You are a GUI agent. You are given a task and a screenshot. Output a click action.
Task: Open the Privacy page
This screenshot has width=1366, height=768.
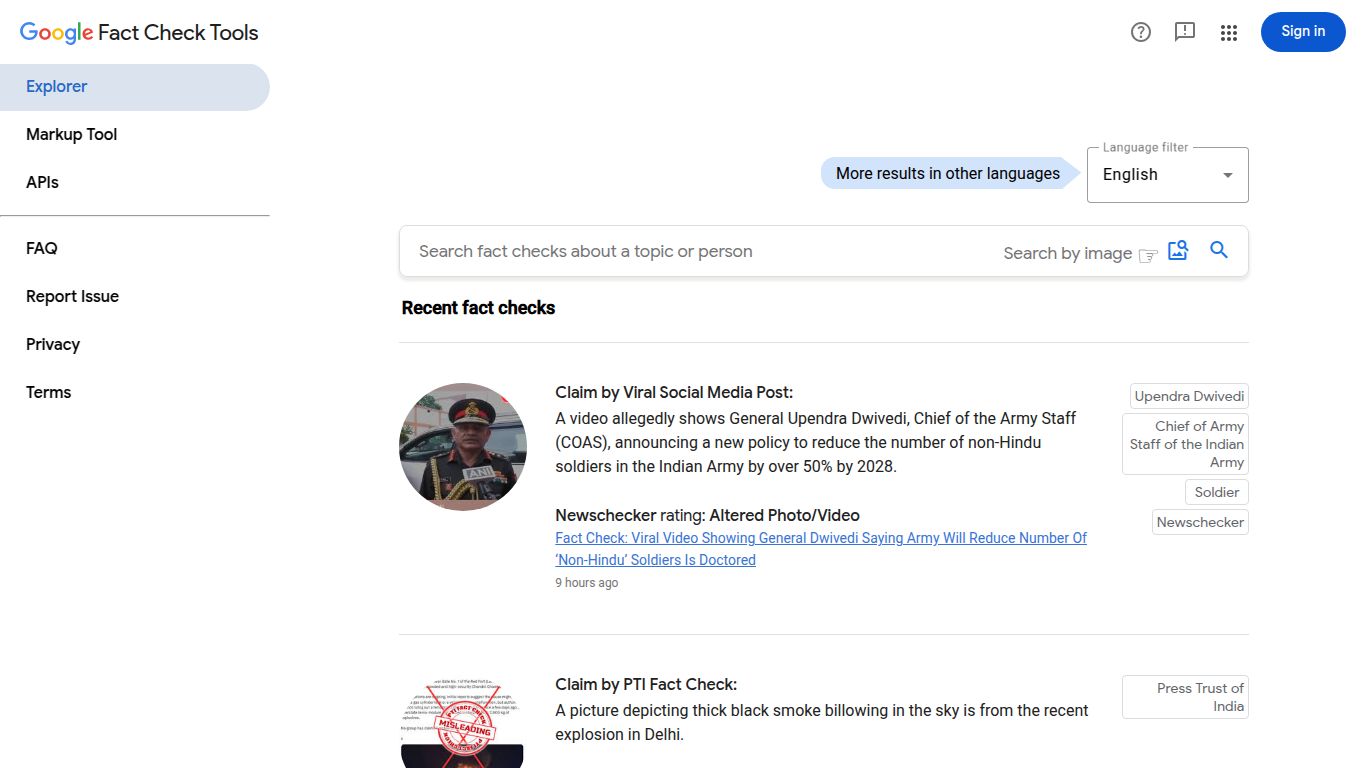coord(53,345)
